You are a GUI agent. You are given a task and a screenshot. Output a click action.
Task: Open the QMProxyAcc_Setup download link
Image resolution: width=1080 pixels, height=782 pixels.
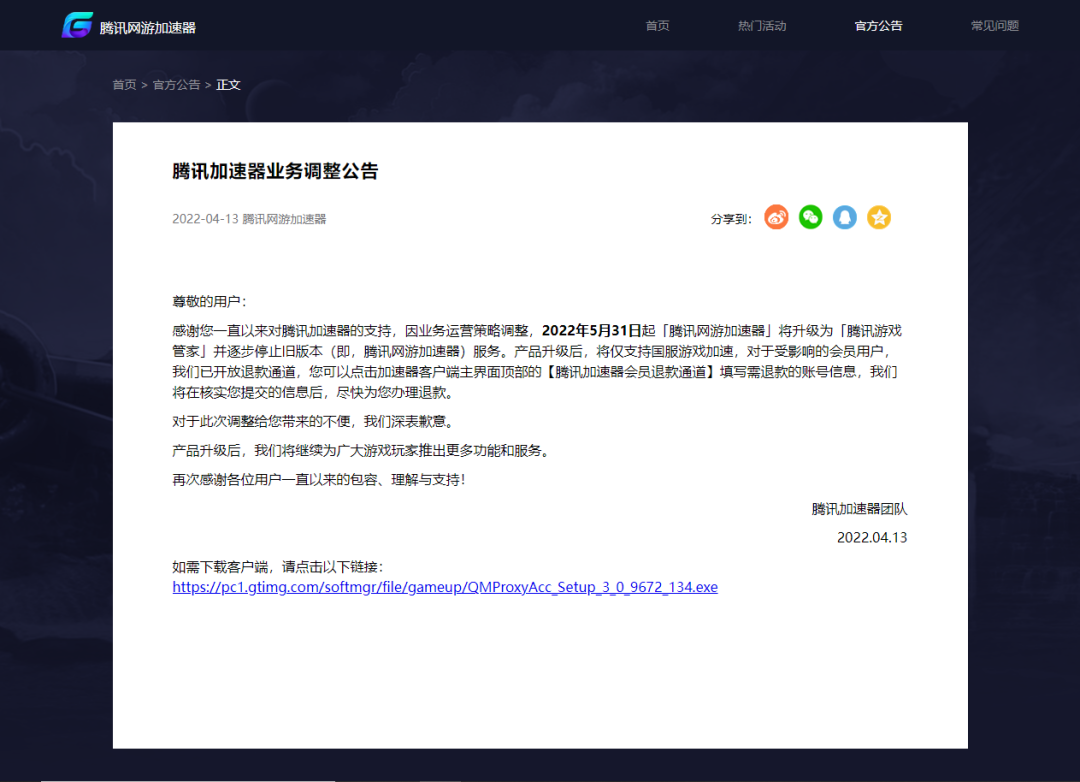point(445,587)
